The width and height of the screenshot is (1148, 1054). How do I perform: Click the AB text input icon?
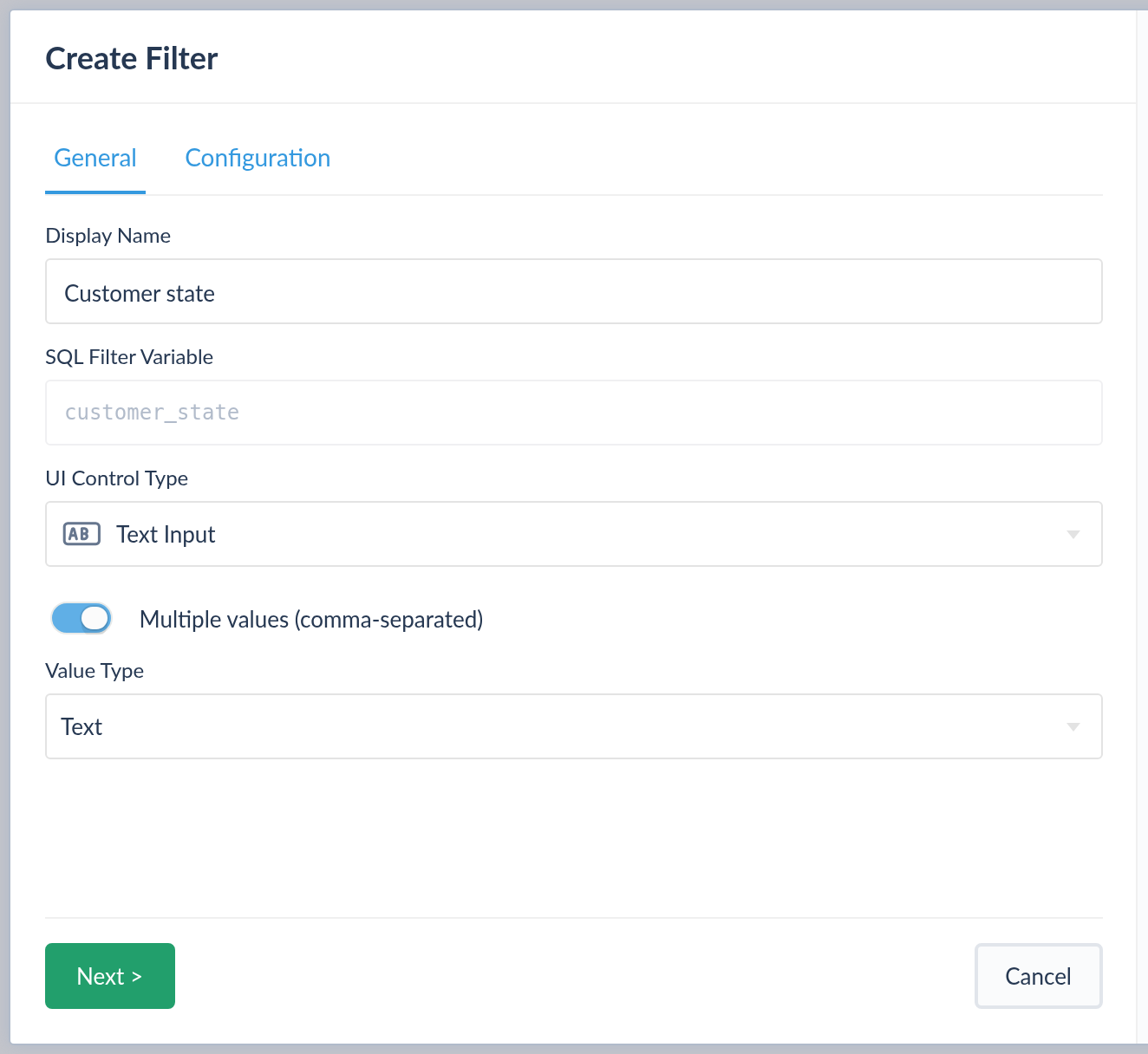coord(82,534)
